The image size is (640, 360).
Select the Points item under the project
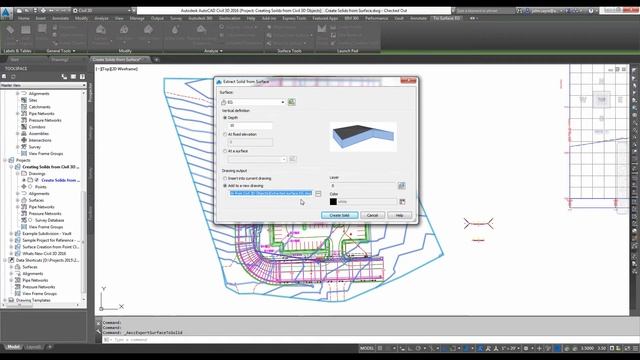tap(40, 187)
